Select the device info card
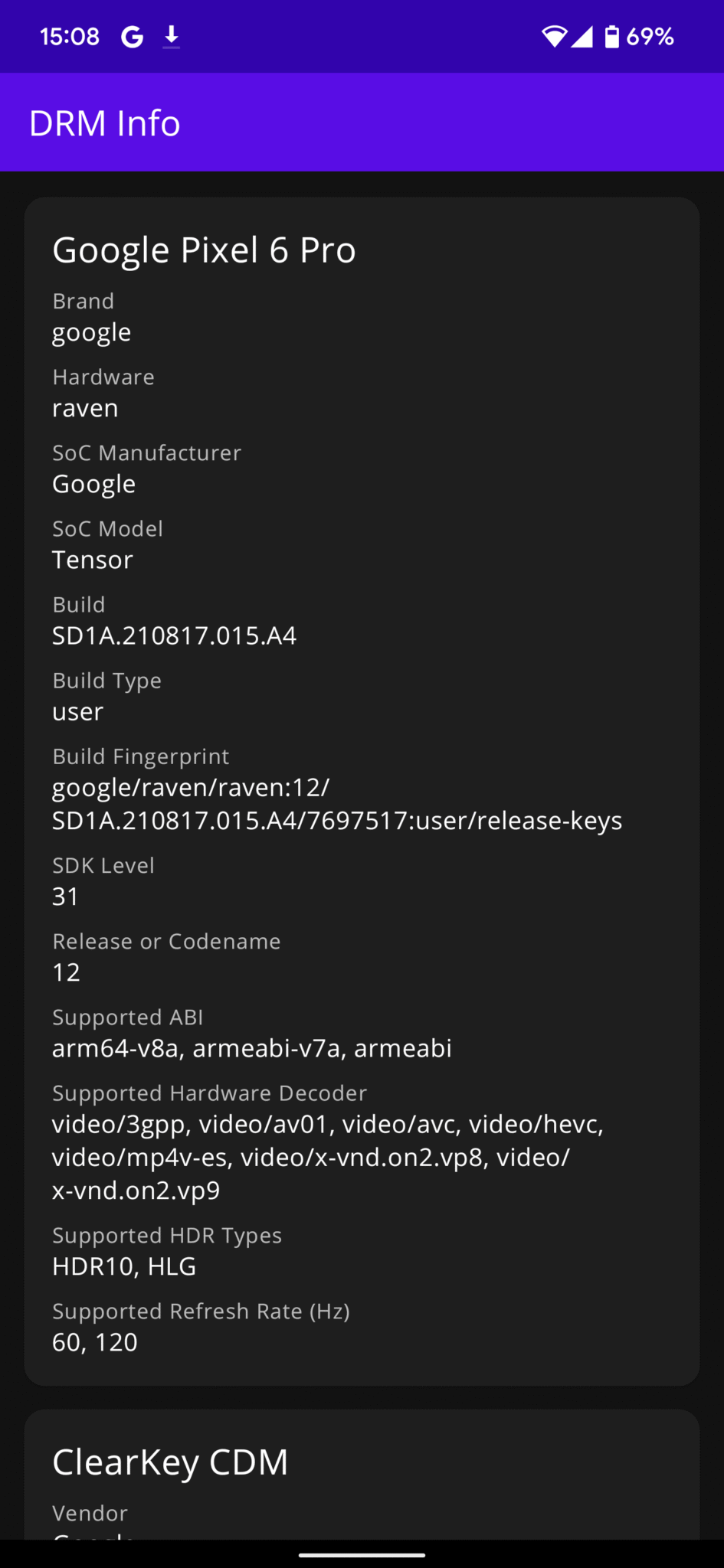The height and width of the screenshot is (1568, 724). 362,789
